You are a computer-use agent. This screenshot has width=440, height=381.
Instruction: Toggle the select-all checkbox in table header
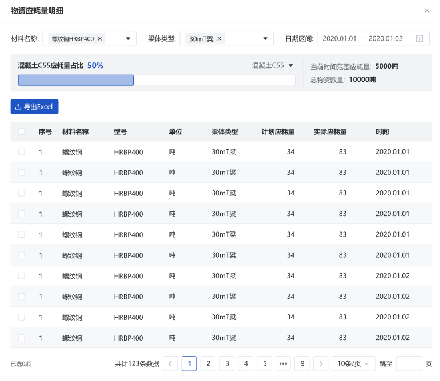pyautogui.click(x=21, y=131)
